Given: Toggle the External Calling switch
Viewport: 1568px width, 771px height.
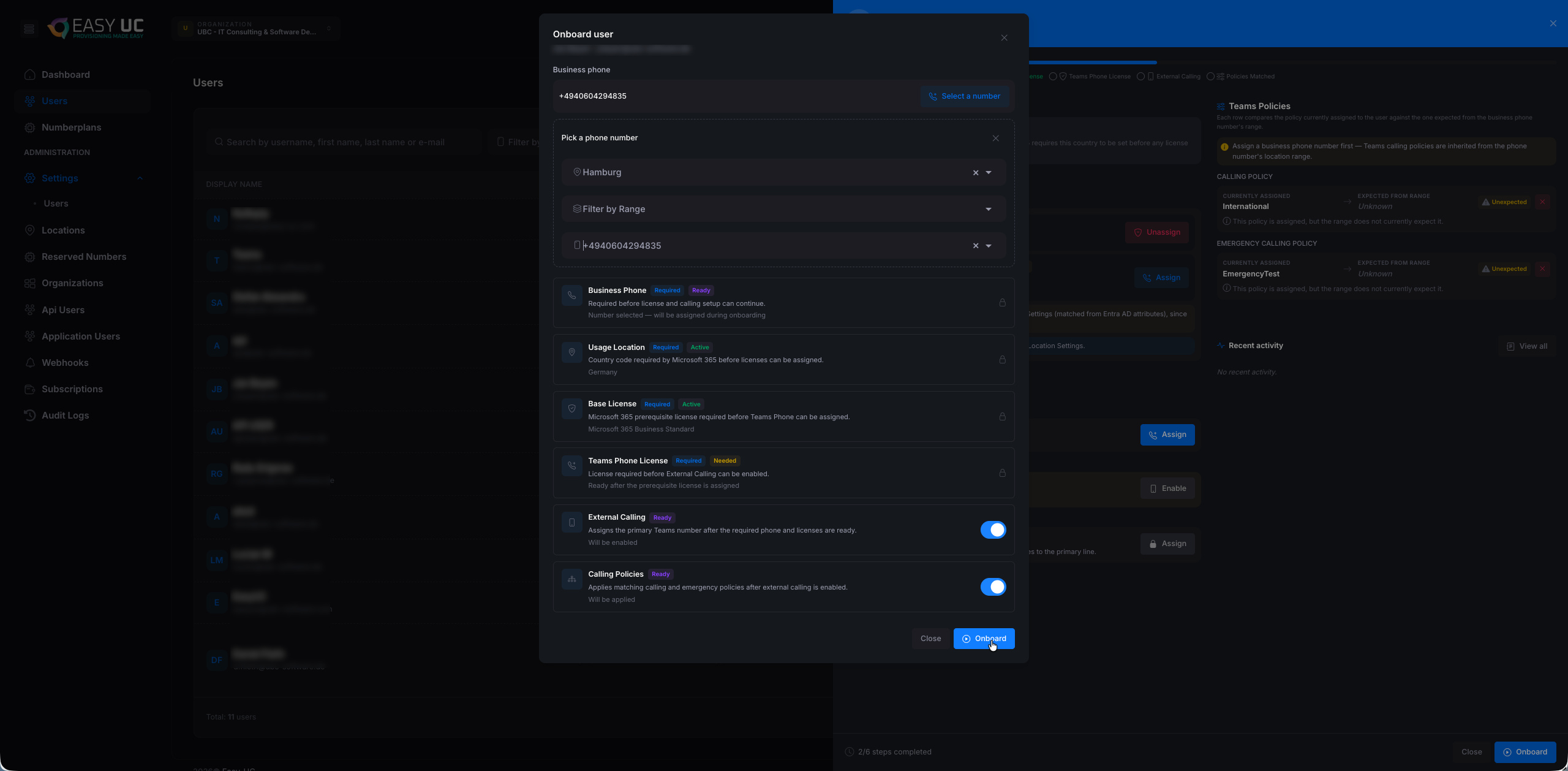Looking at the screenshot, I should coord(993,530).
